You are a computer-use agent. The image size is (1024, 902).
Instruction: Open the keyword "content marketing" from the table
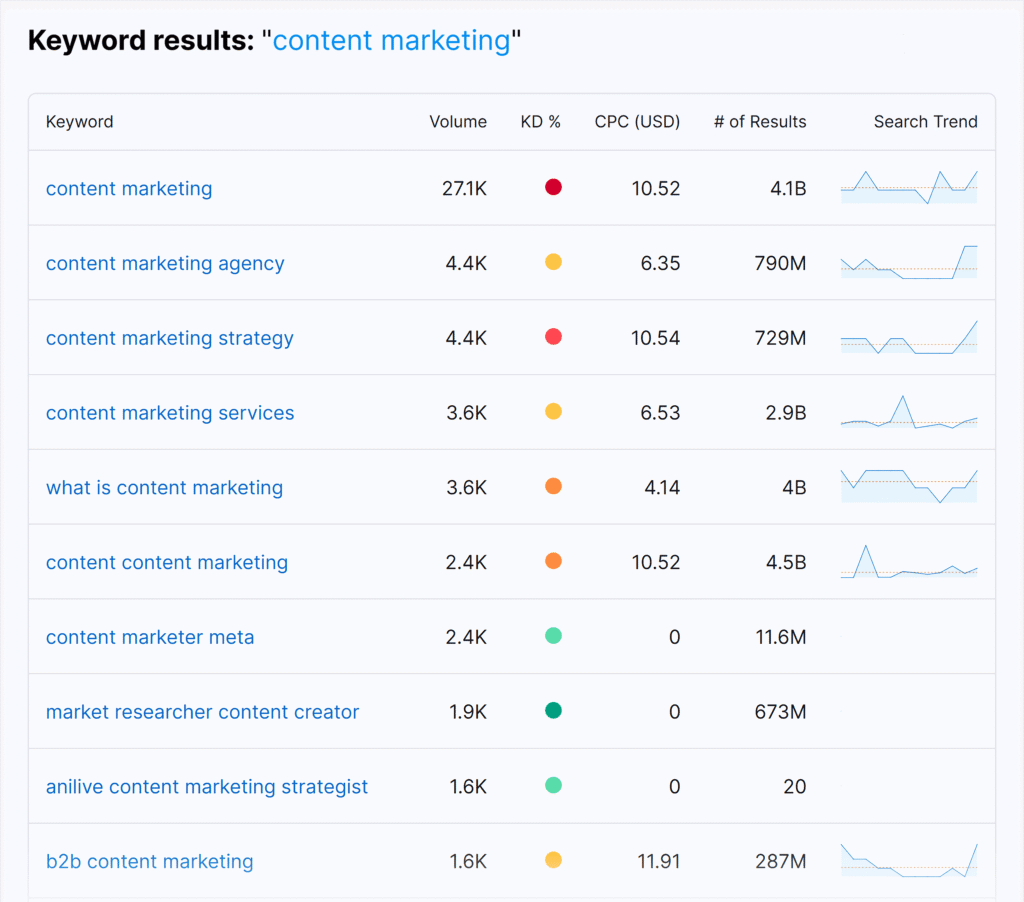click(x=129, y=188)
